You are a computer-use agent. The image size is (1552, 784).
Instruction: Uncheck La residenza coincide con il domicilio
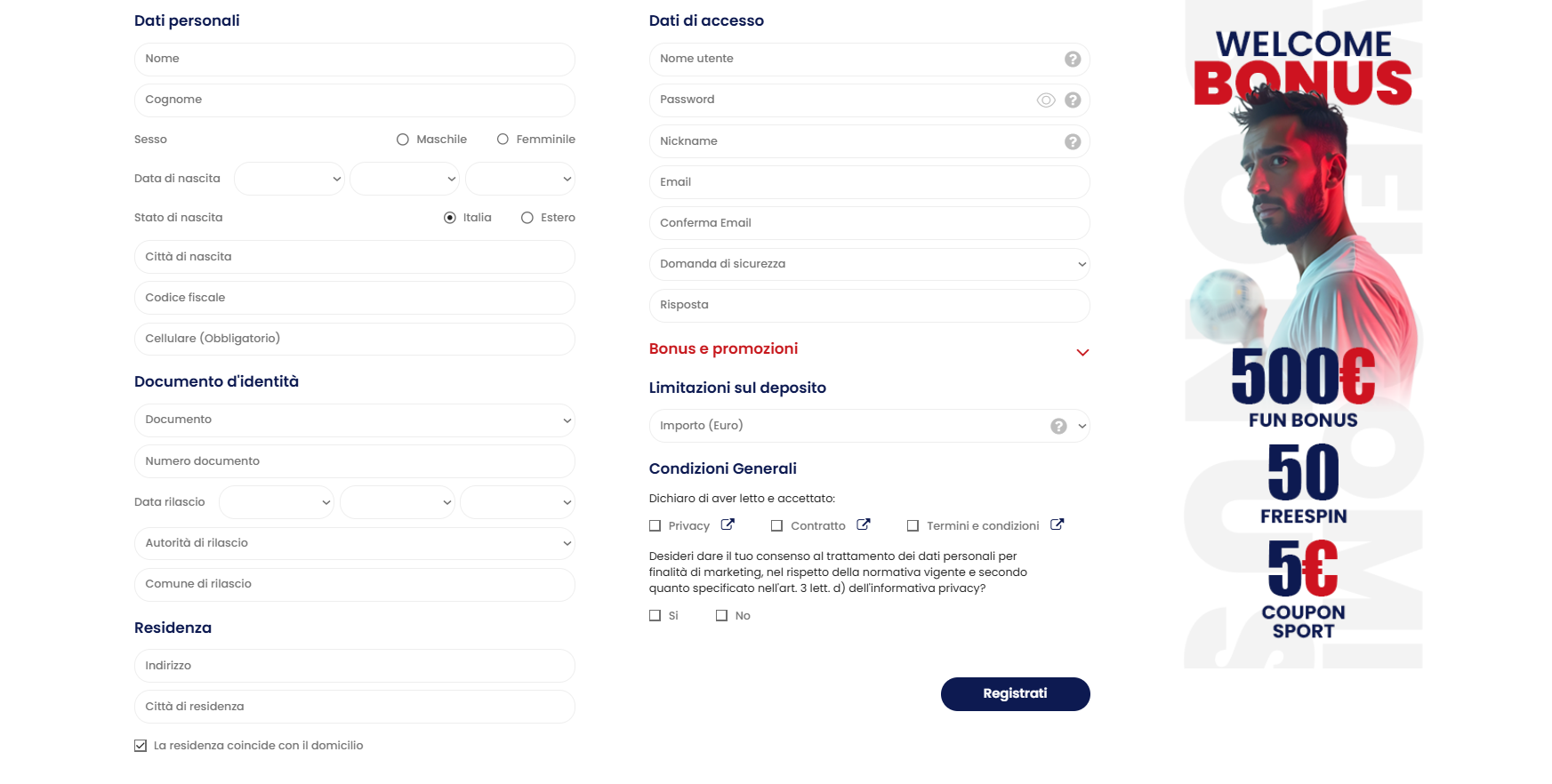pyautogui.click(x=141, y=746)
